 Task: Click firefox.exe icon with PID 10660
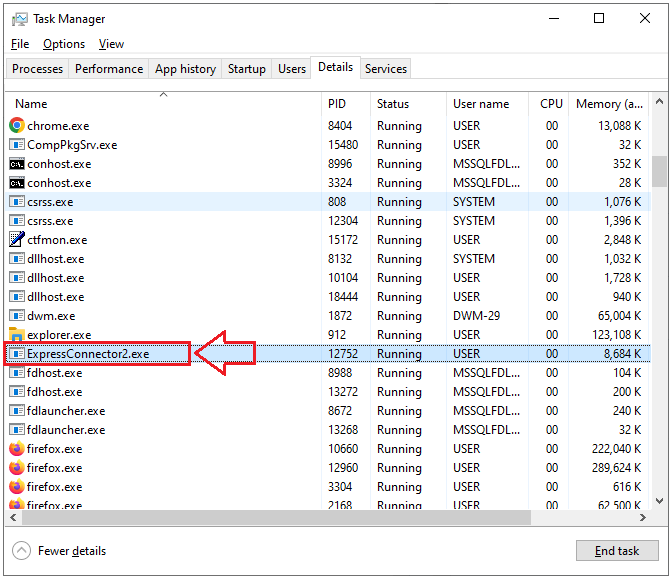17,448
